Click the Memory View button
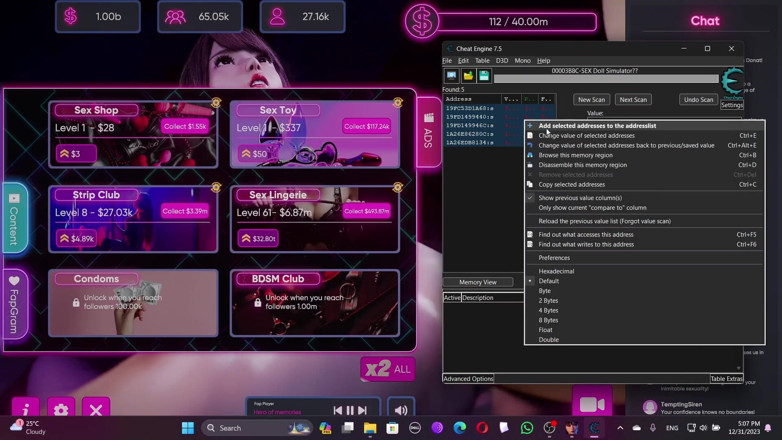Viewport: 782px width, 440px height. tap(478, 282)
